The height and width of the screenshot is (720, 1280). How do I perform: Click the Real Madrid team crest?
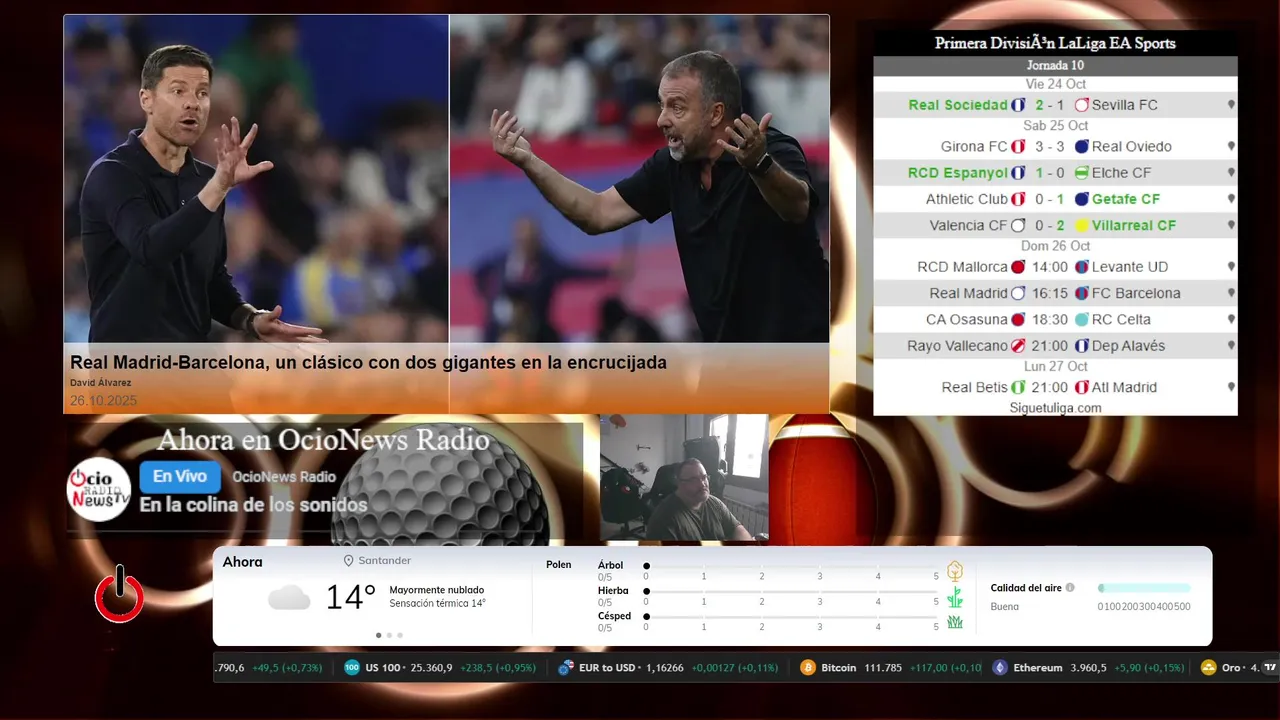tap(1018, 294)
